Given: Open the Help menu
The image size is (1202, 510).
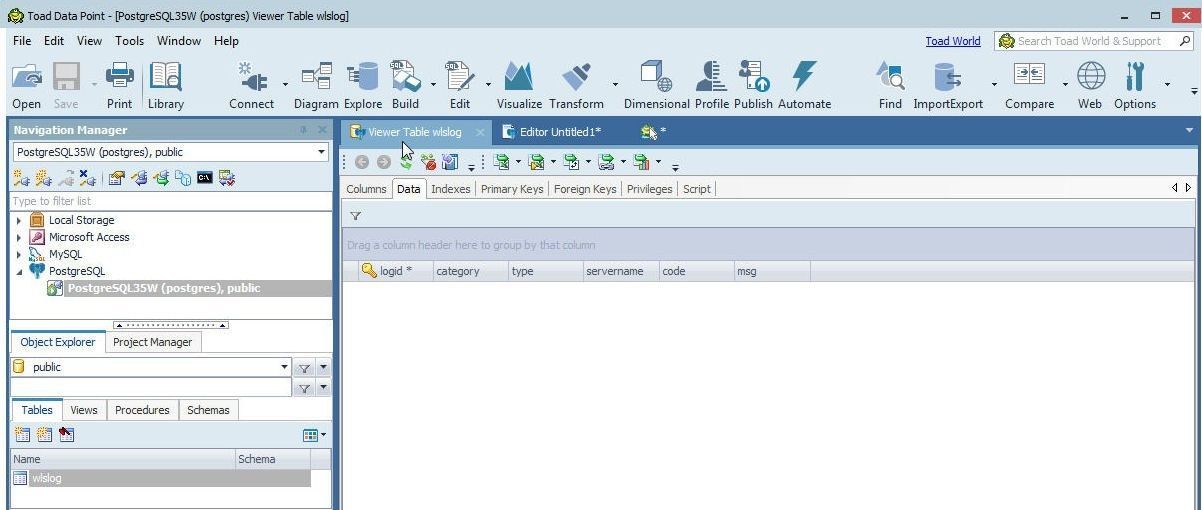Looking at the screenshot, I should [226, 41].
